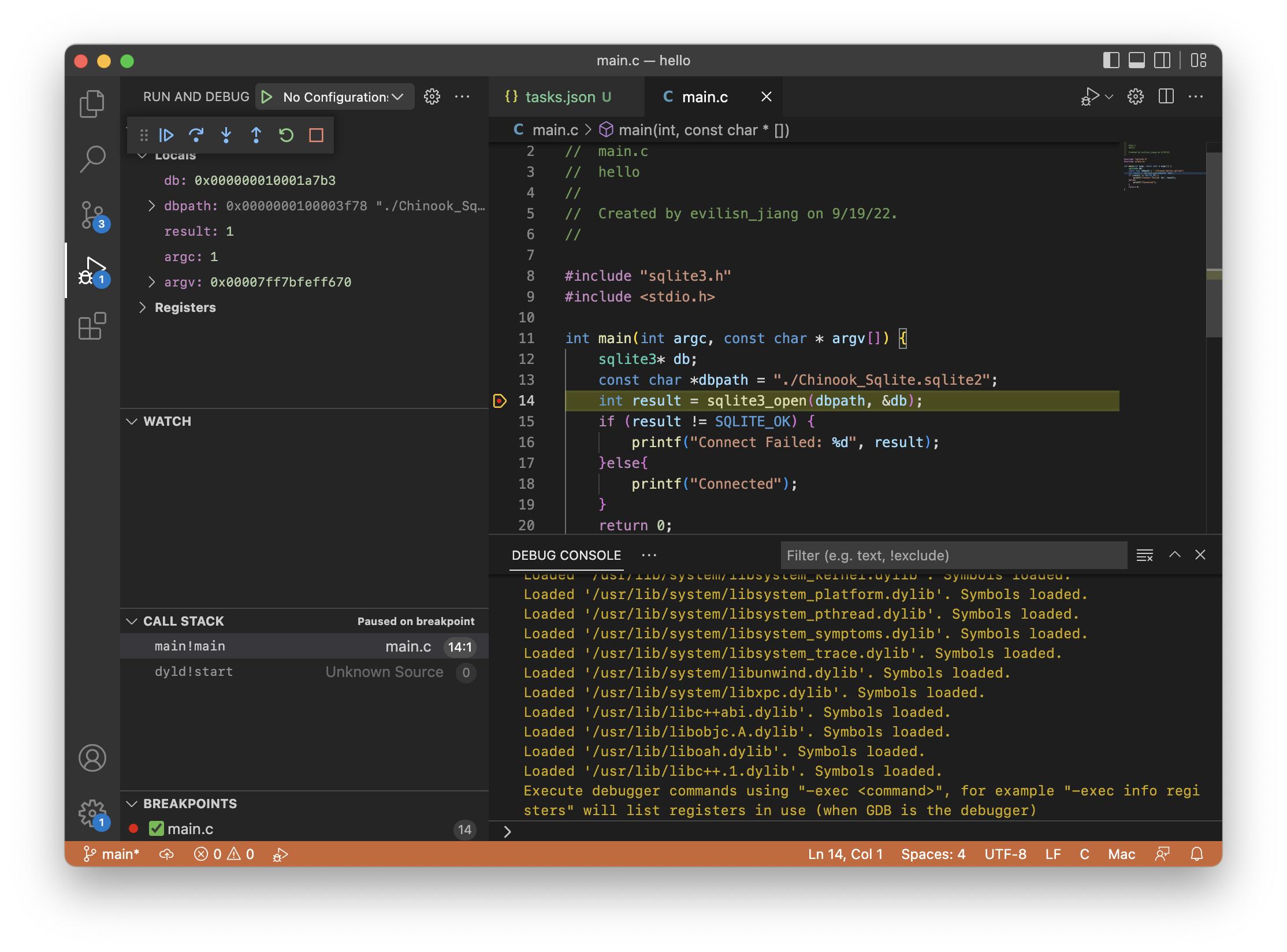1287x952 pixels.
Task: Open Source Control view with 3 badge
Action: (x=92, y=215)
